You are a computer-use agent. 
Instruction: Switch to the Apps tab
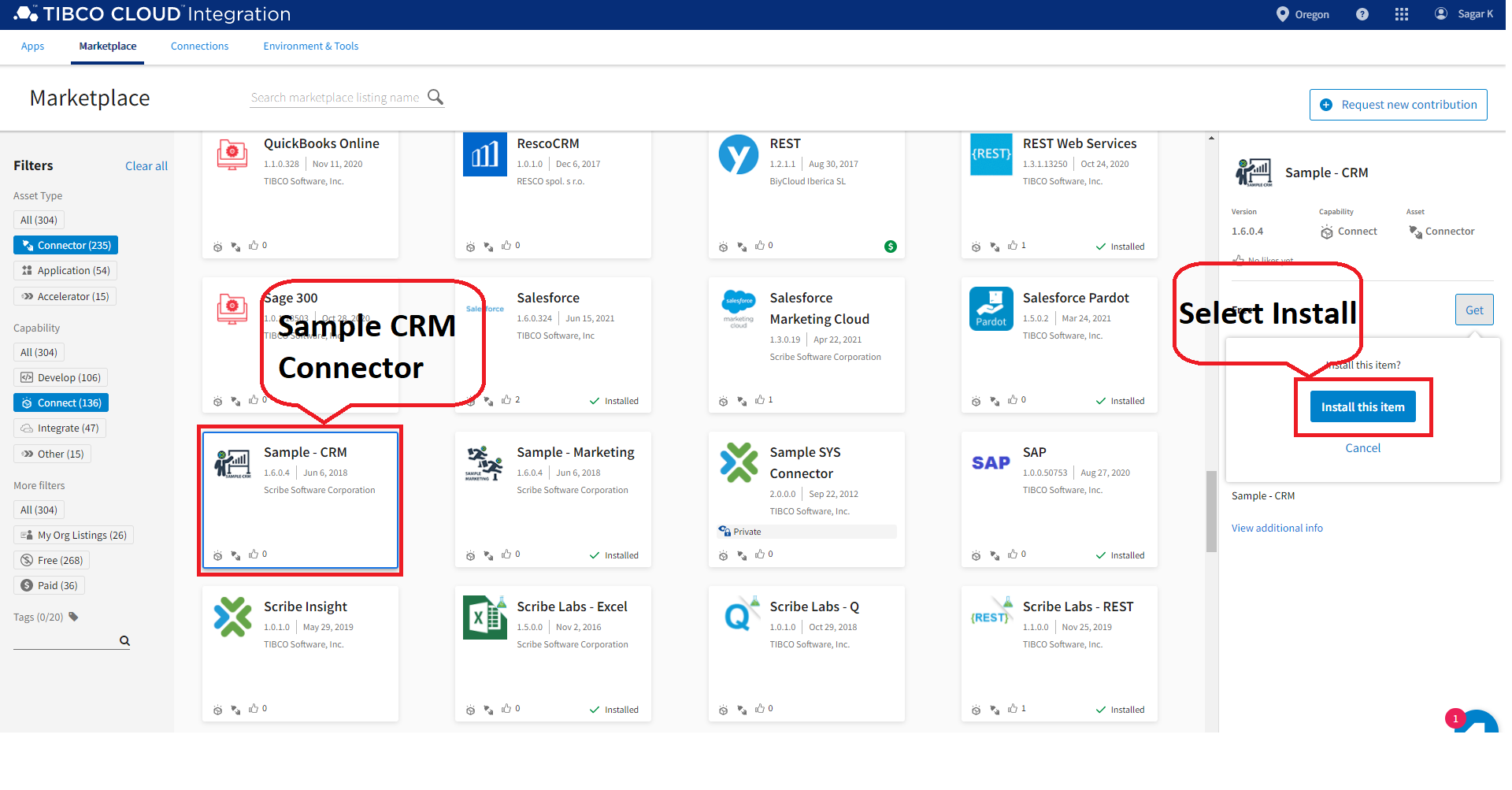tap(32, 46)
